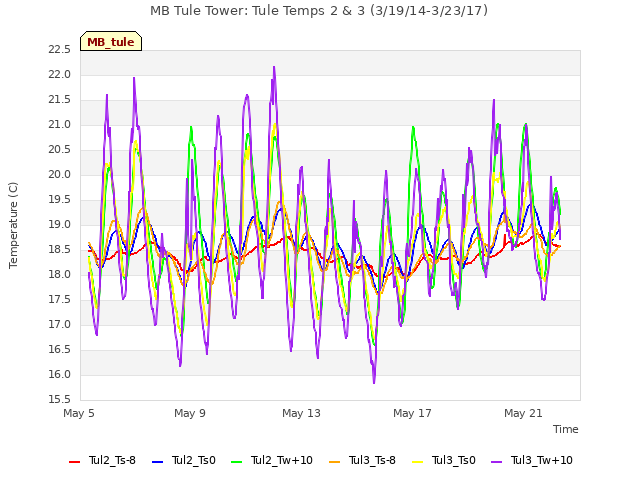Click the 18.0 y-axis tick label
Image resolution: width=640 pixels, height=480 pixels.
click(x=60, y=275)
